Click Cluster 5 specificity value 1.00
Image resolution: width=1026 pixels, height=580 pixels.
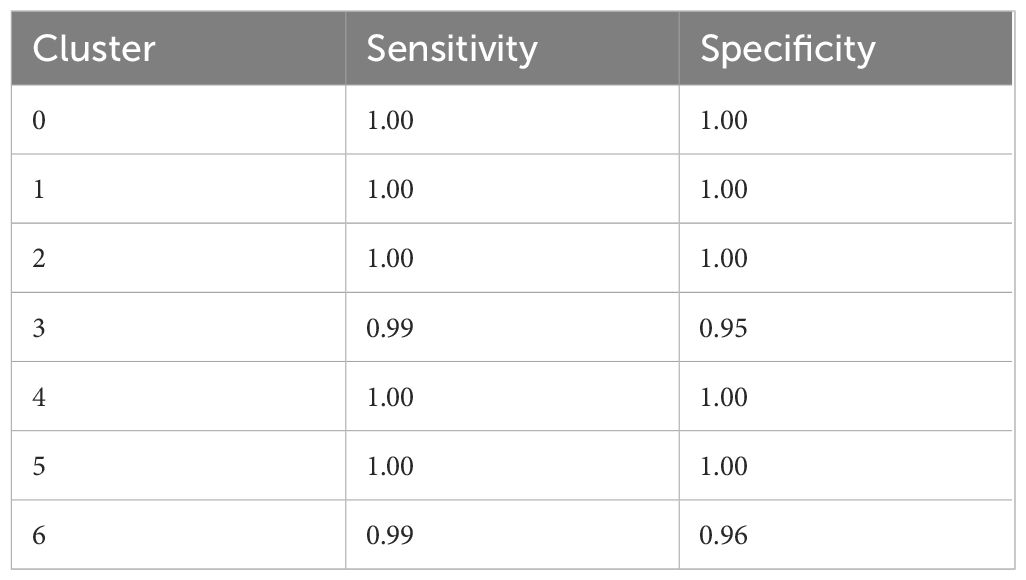[724, 465]
